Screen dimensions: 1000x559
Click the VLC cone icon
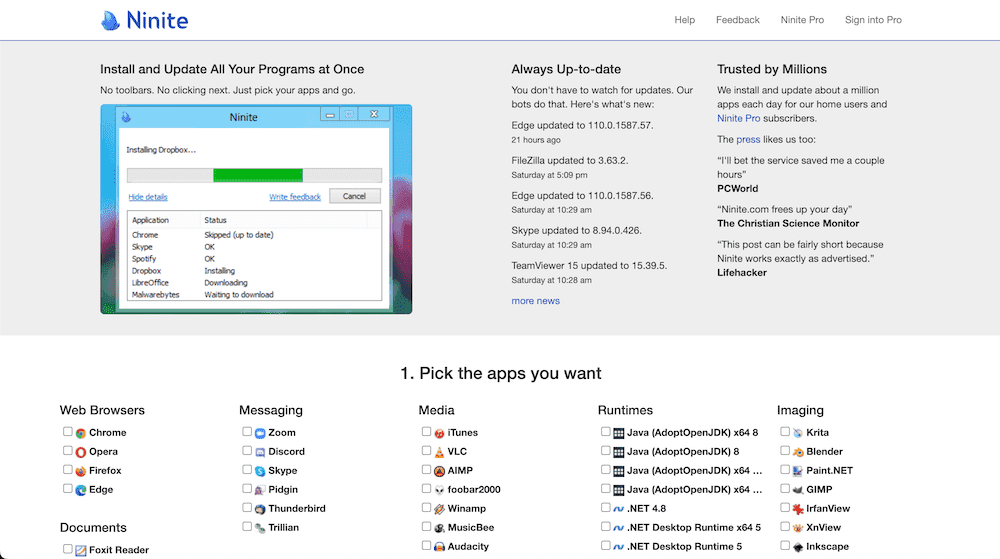[439, 453]
